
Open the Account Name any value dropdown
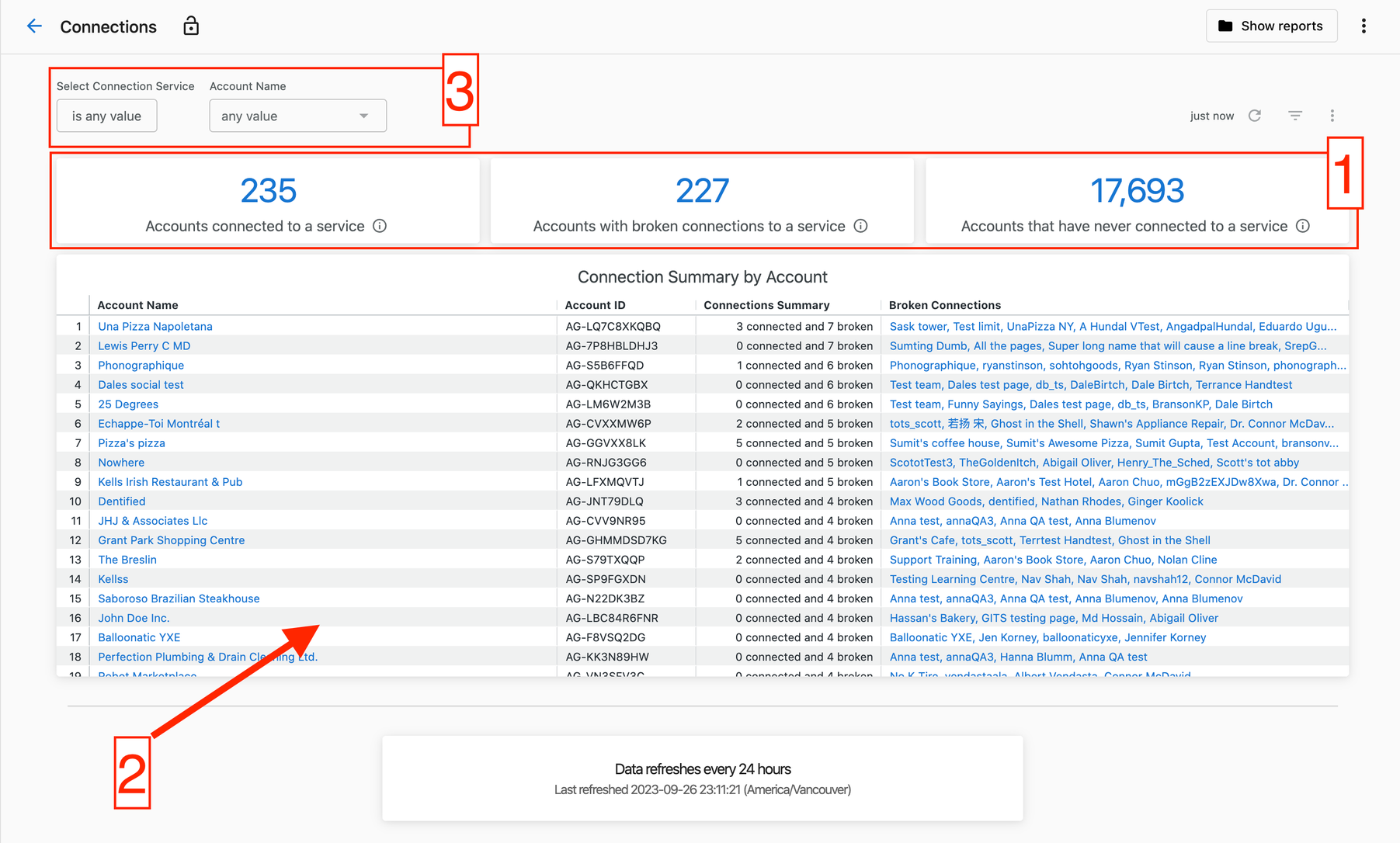tap(297, 116)
